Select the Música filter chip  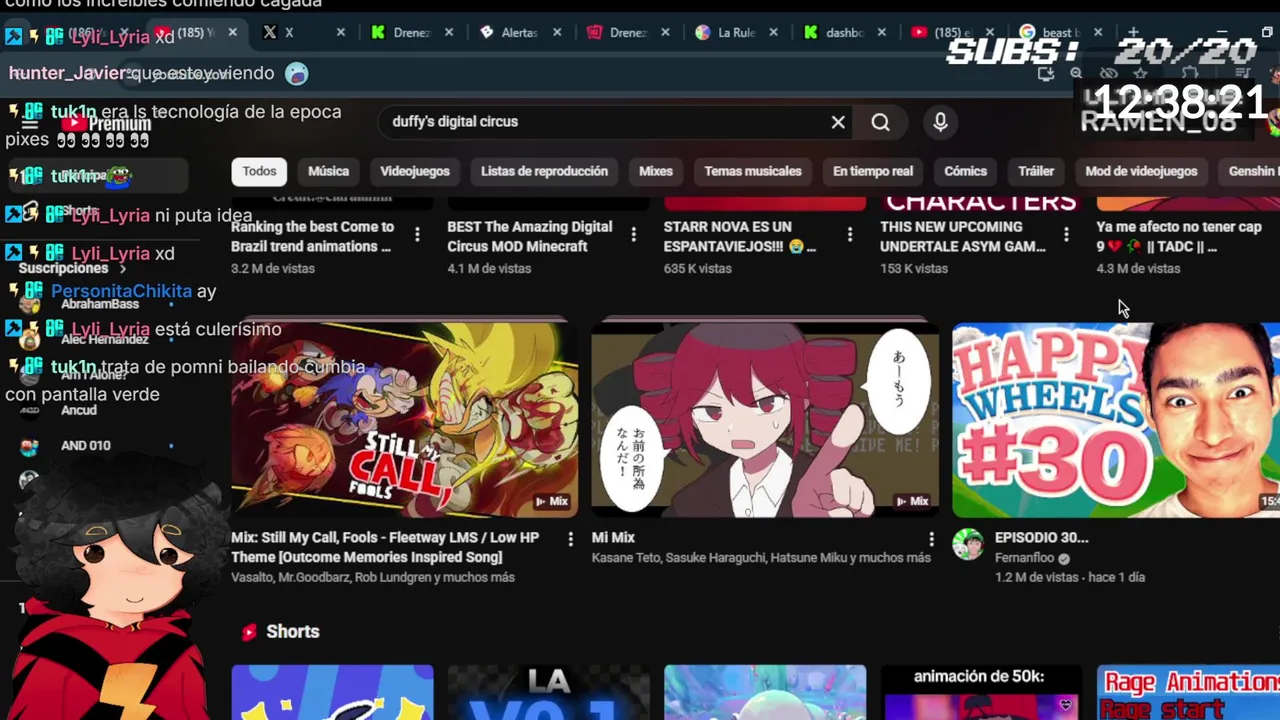(x=328, y=171)
